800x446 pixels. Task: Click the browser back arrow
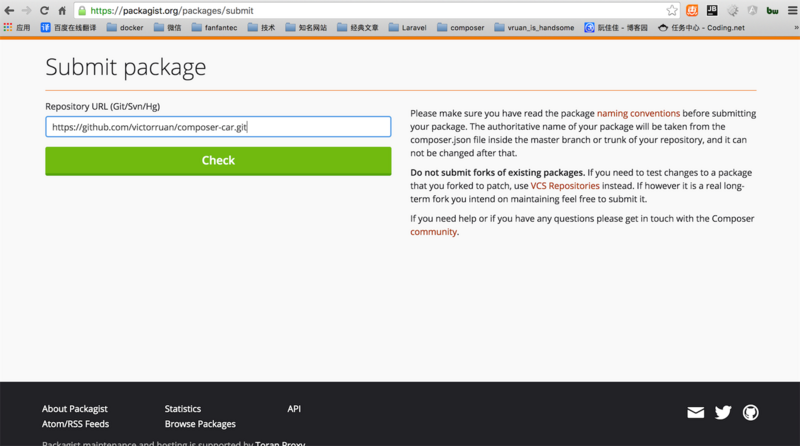pos(9,10)
